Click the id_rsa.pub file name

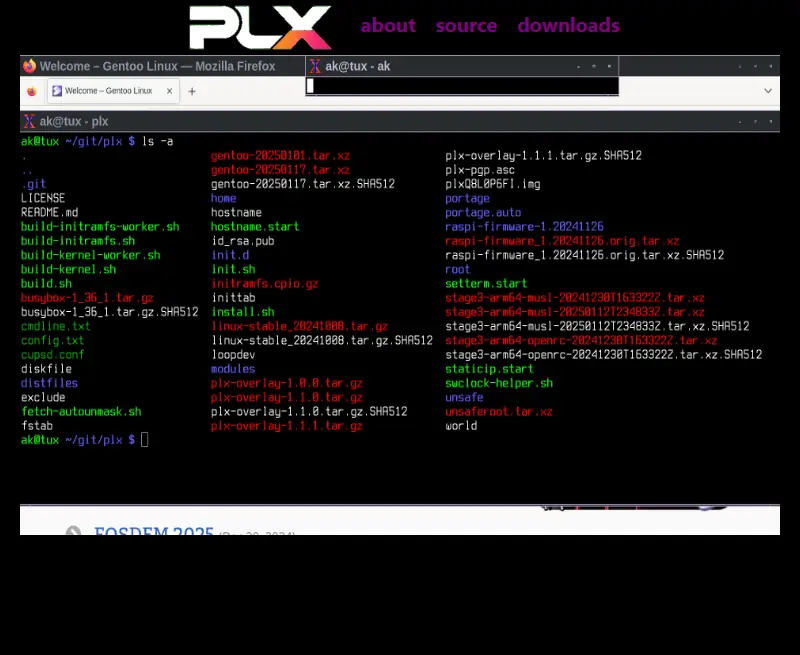click(243, 241)
